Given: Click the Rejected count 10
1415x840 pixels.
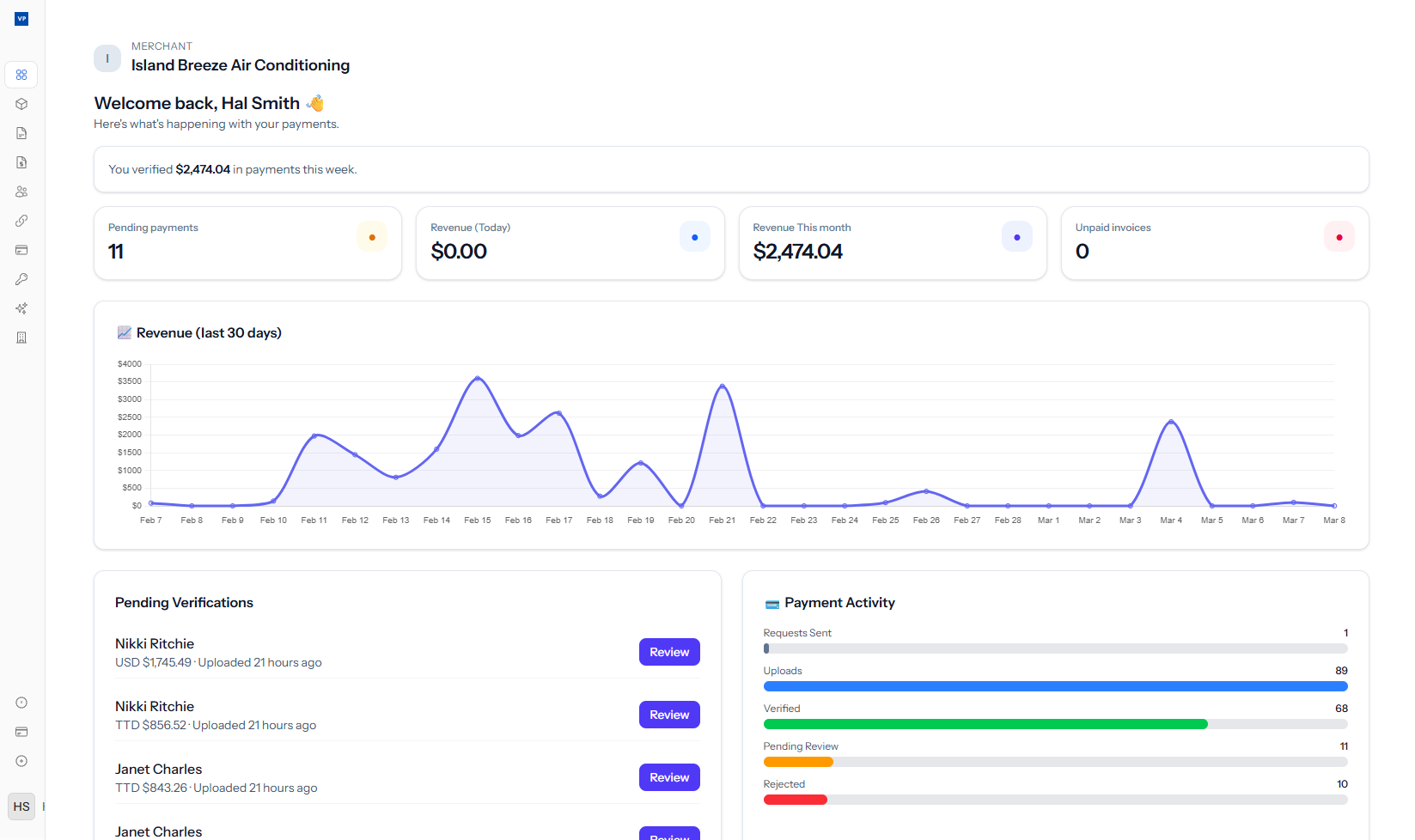Looking at the screenshot, I should 1342,784.
